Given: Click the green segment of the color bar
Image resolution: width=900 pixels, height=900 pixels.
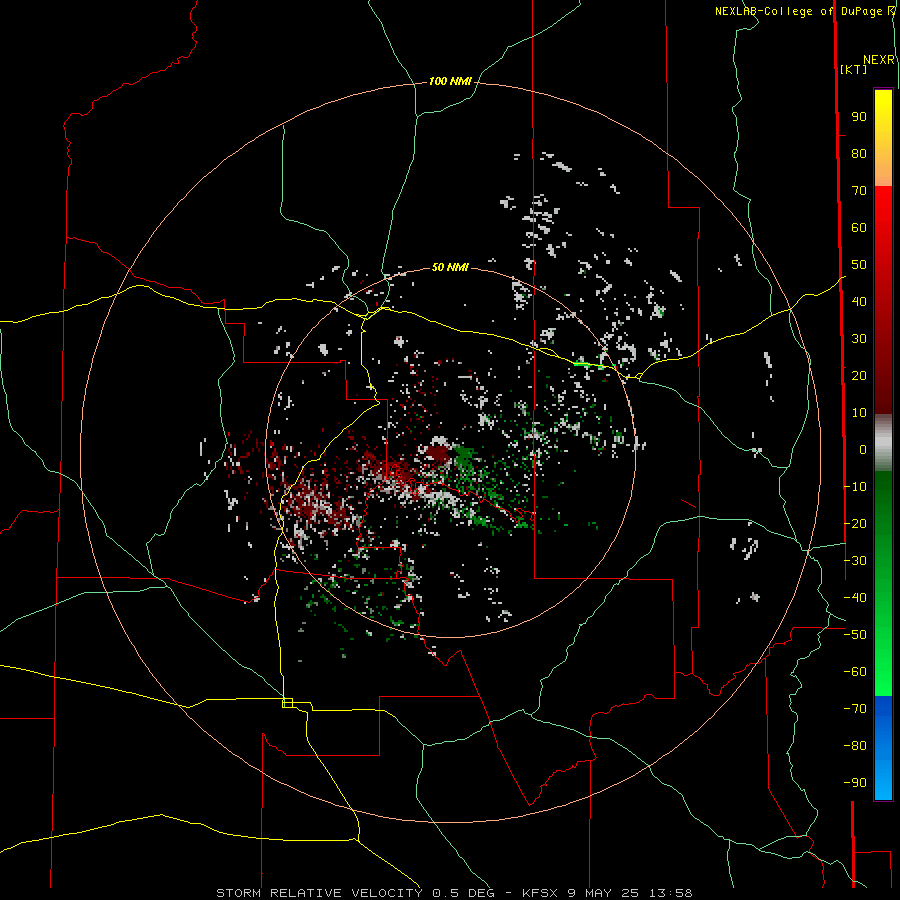Looking at the screenshot, I should pos(883,584).
